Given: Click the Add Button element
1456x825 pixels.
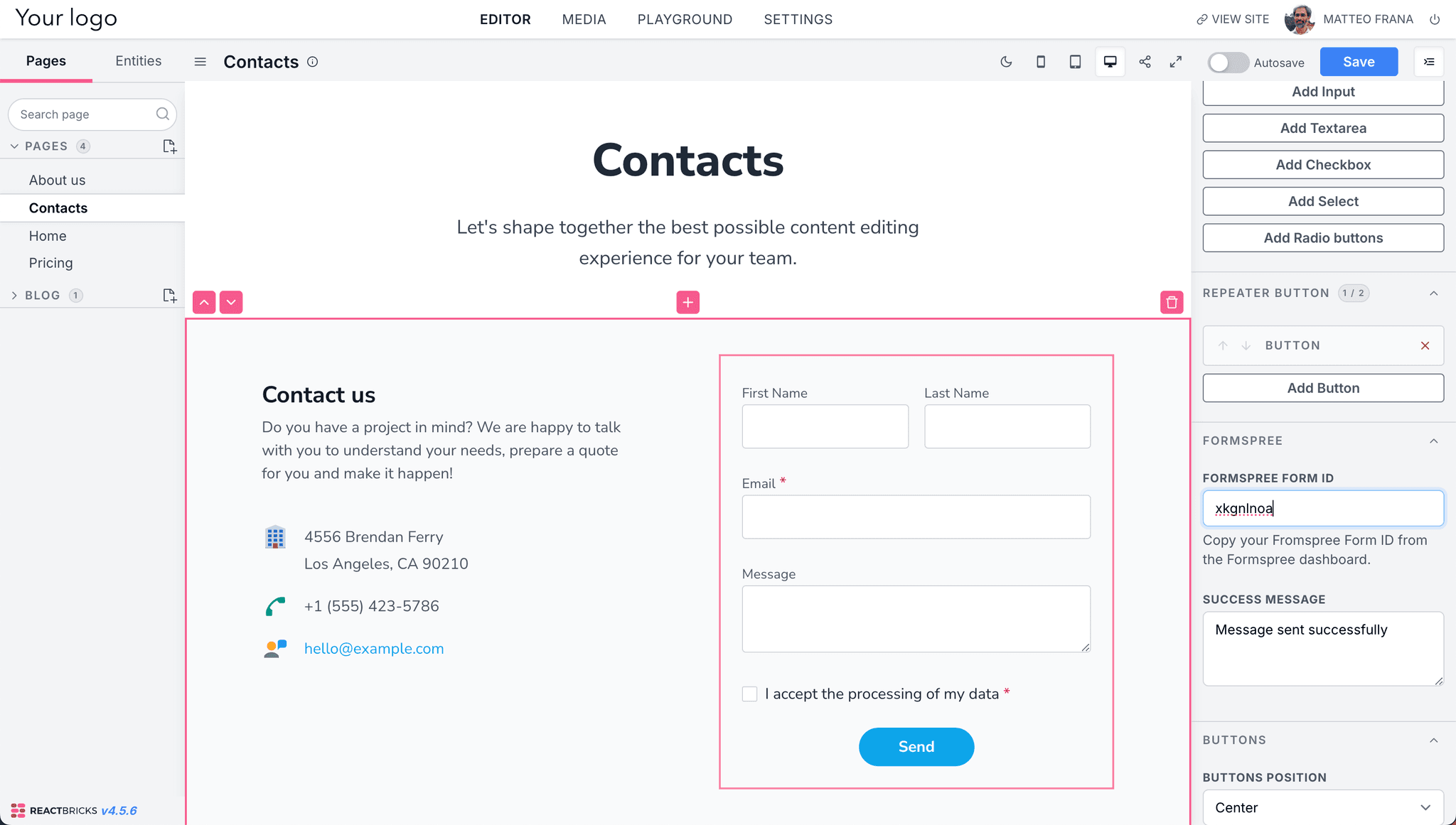Looking at the screenshot, I should 1322,388.
